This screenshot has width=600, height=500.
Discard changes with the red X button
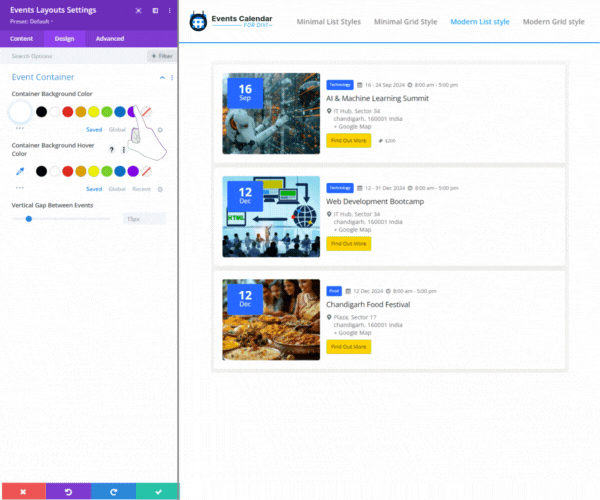(22, 491)
